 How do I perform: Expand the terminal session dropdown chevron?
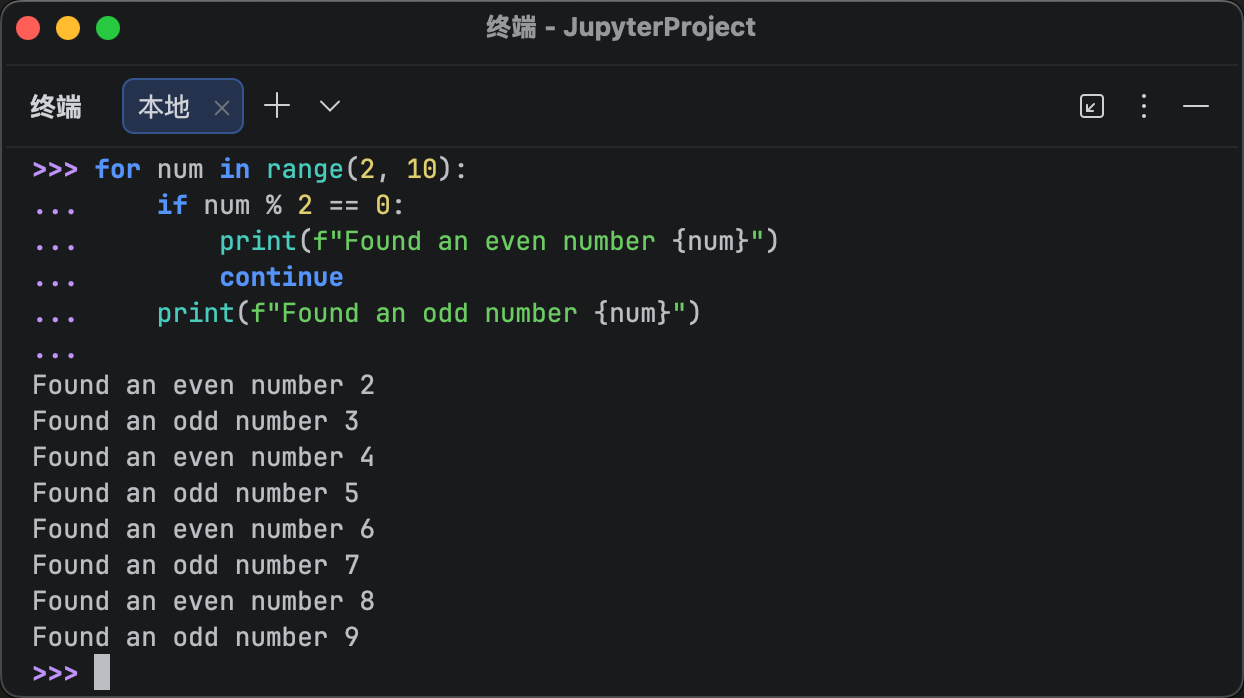(330, 106)
